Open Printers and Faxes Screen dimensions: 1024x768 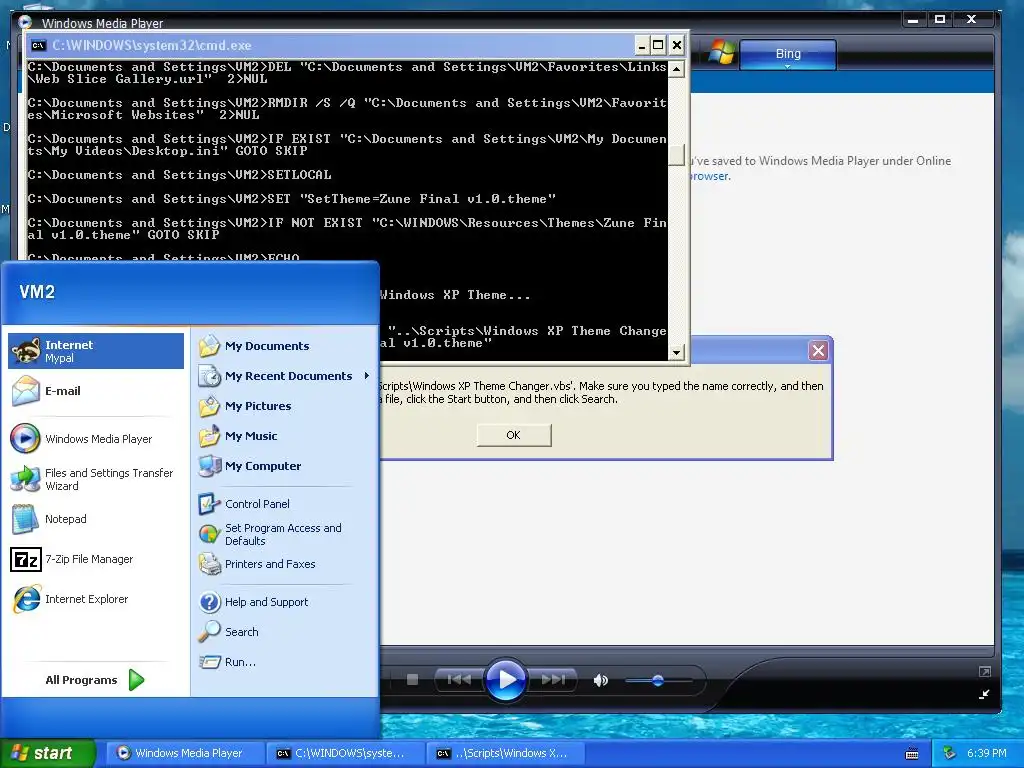285,564
